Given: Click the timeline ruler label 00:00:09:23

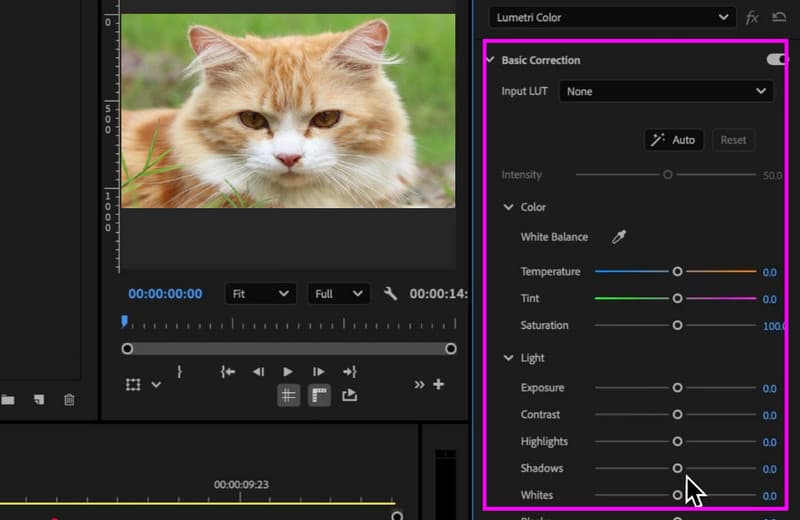Looking at the screenshot, I should pyautogui.click(x=241, y=484).
